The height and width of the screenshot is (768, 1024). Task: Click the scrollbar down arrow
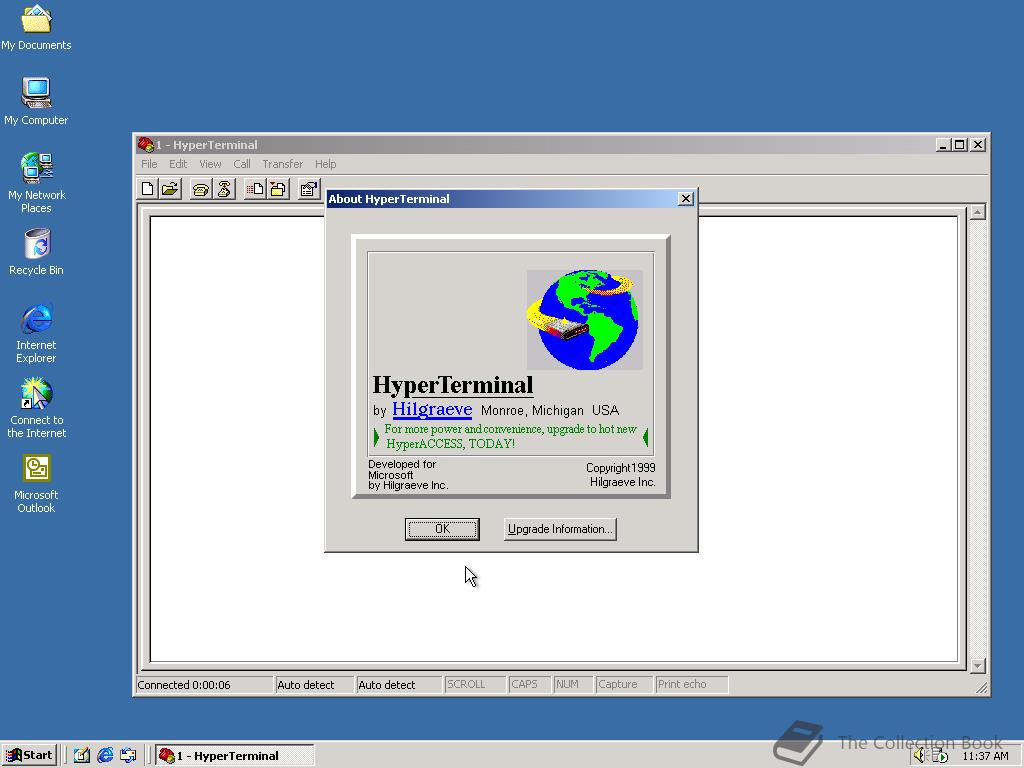click(978, 666)
